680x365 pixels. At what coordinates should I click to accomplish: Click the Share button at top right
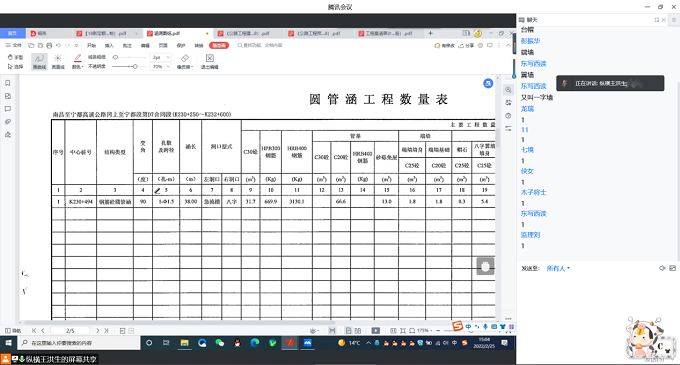tap(467, 46)
